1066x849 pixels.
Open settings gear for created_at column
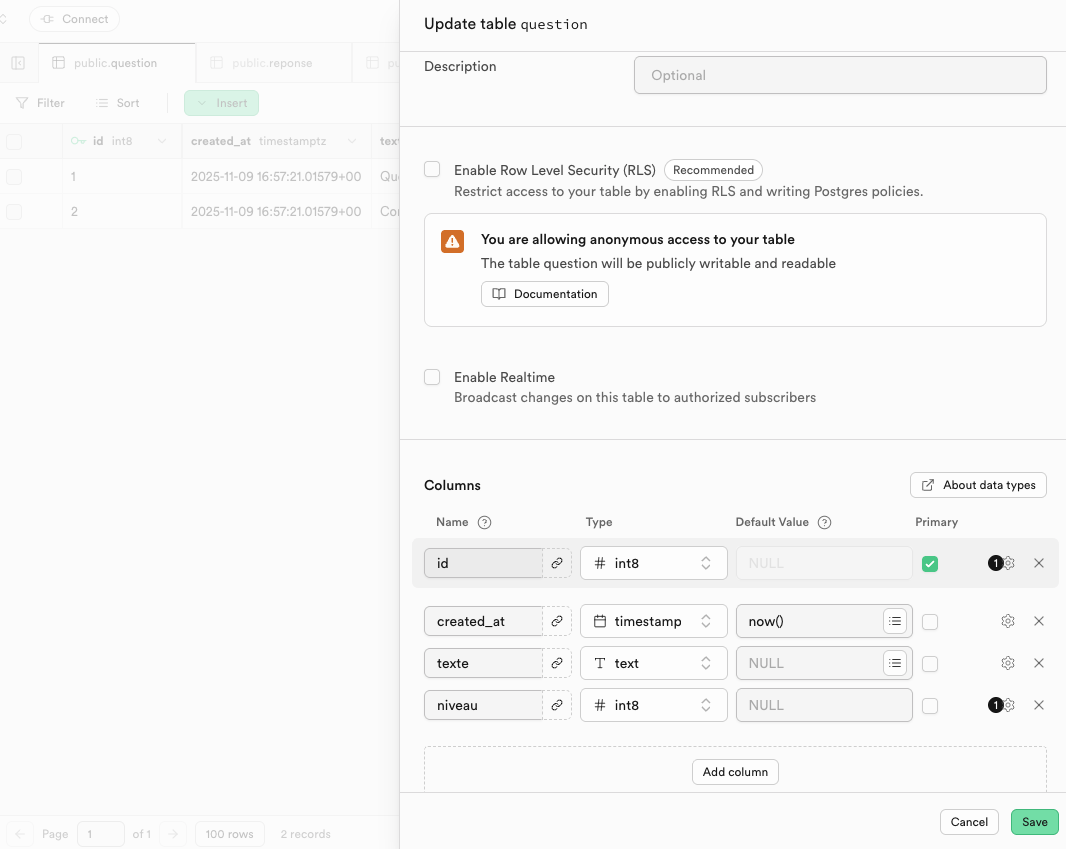tap(1008, 621)
